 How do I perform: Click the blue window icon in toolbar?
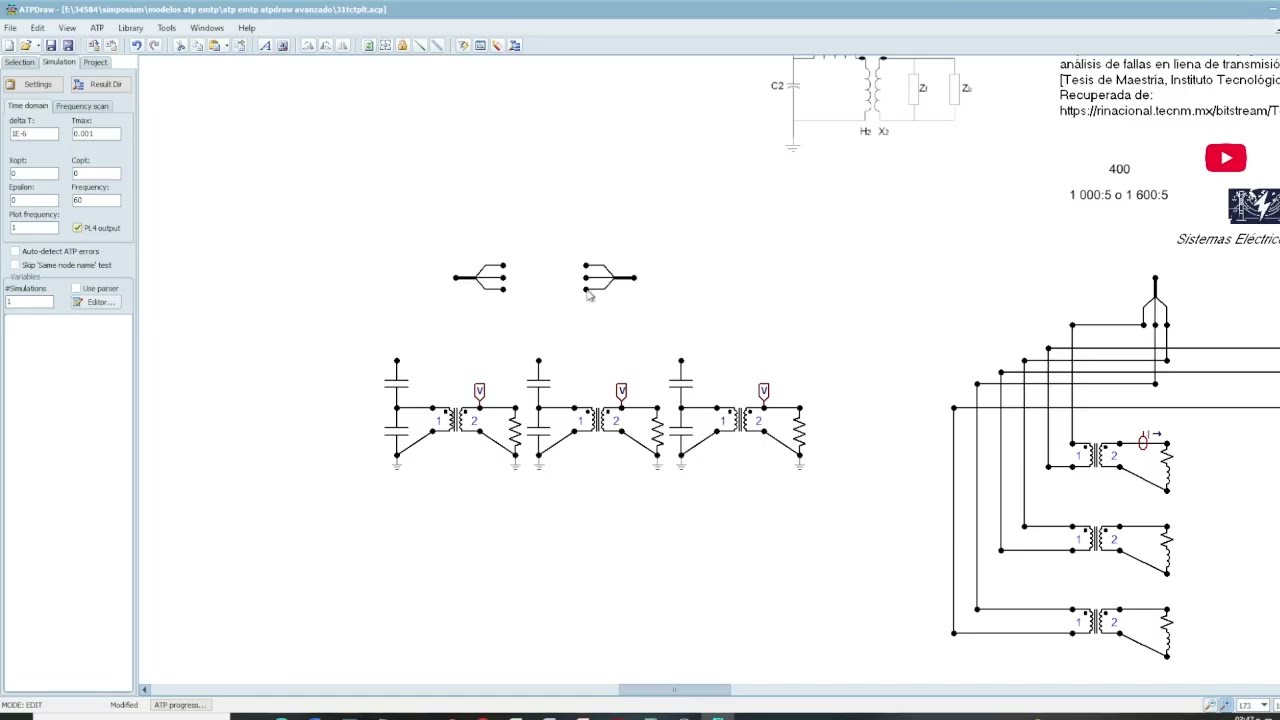(x=480, y=45)
